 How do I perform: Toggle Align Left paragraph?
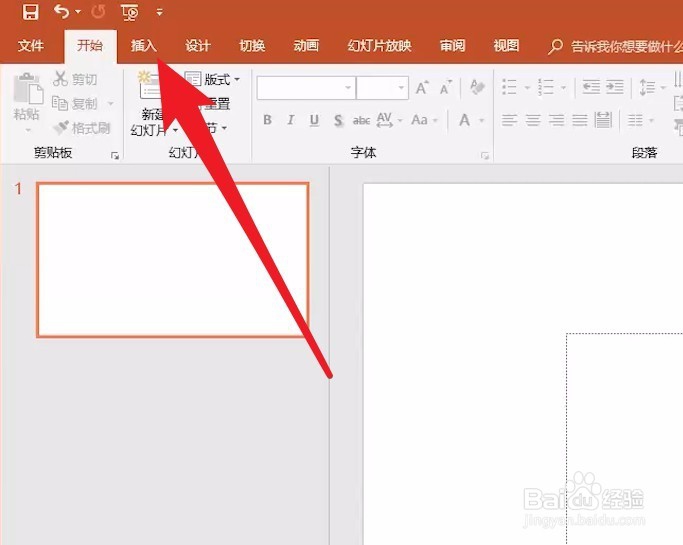point(509,120)
